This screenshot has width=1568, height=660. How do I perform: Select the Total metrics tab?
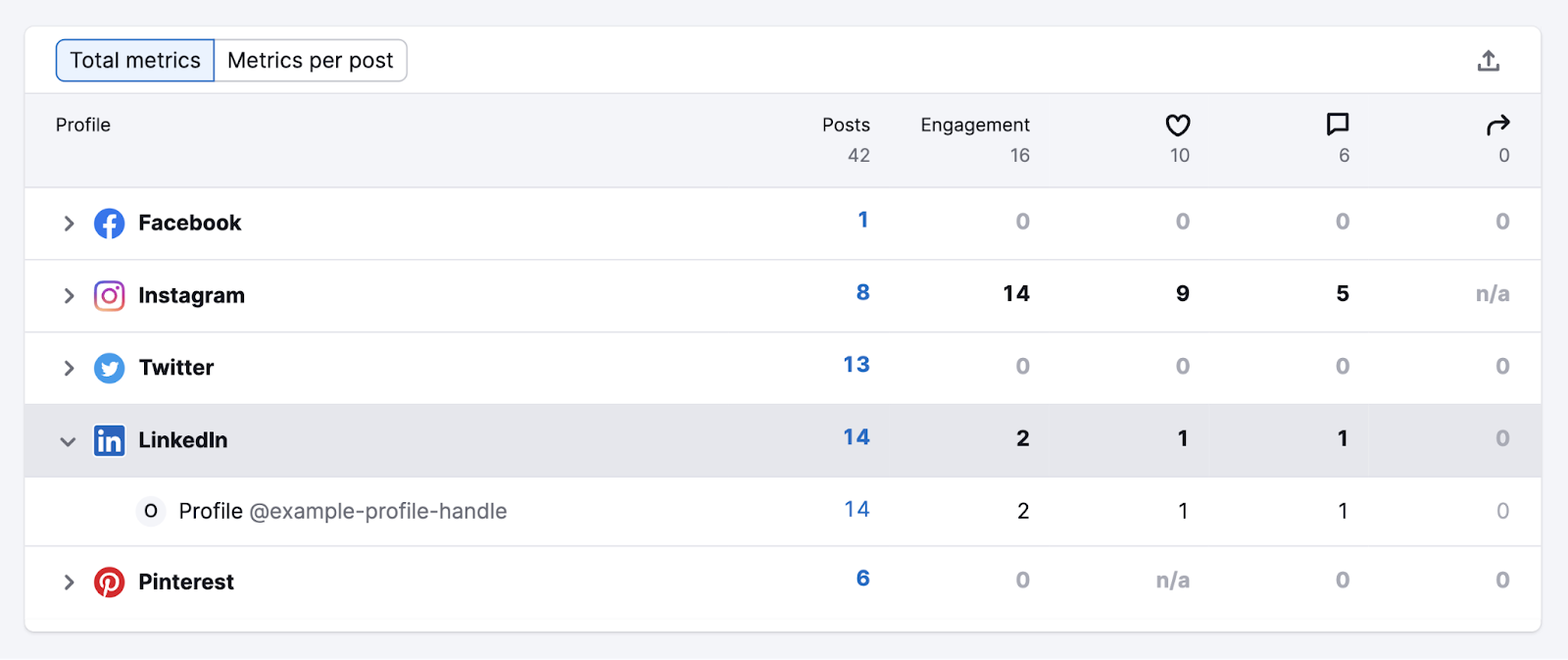point(134,60)
